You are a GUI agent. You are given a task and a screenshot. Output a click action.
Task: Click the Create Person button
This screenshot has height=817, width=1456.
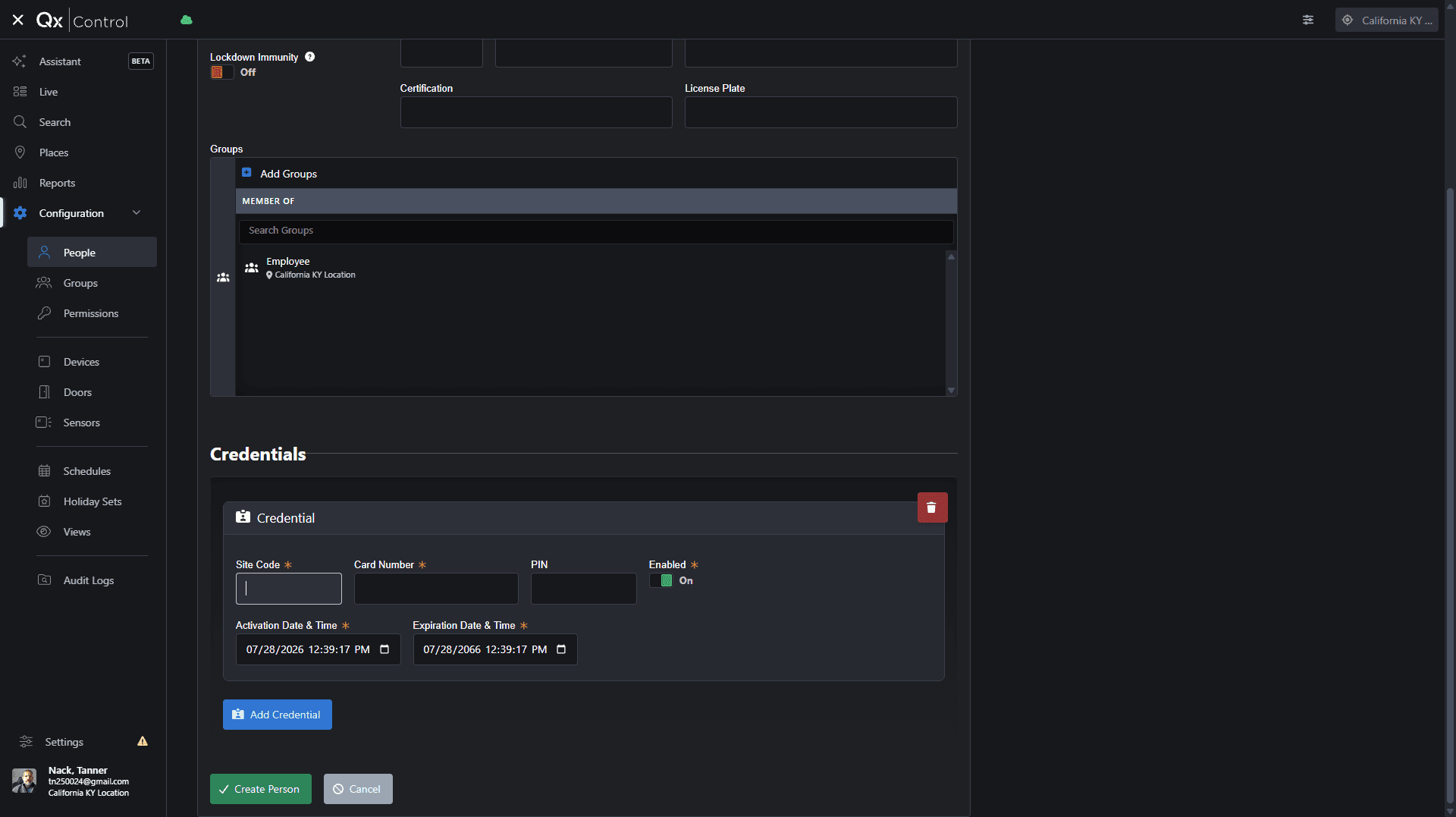tap(261, 789)
